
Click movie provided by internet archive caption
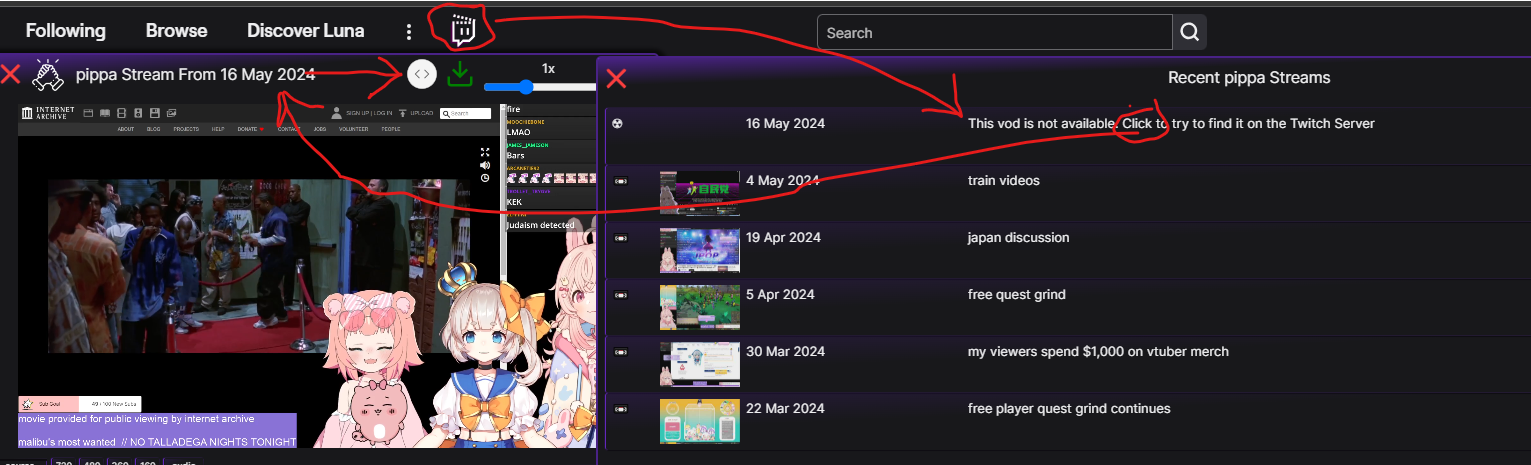[136, 419]
